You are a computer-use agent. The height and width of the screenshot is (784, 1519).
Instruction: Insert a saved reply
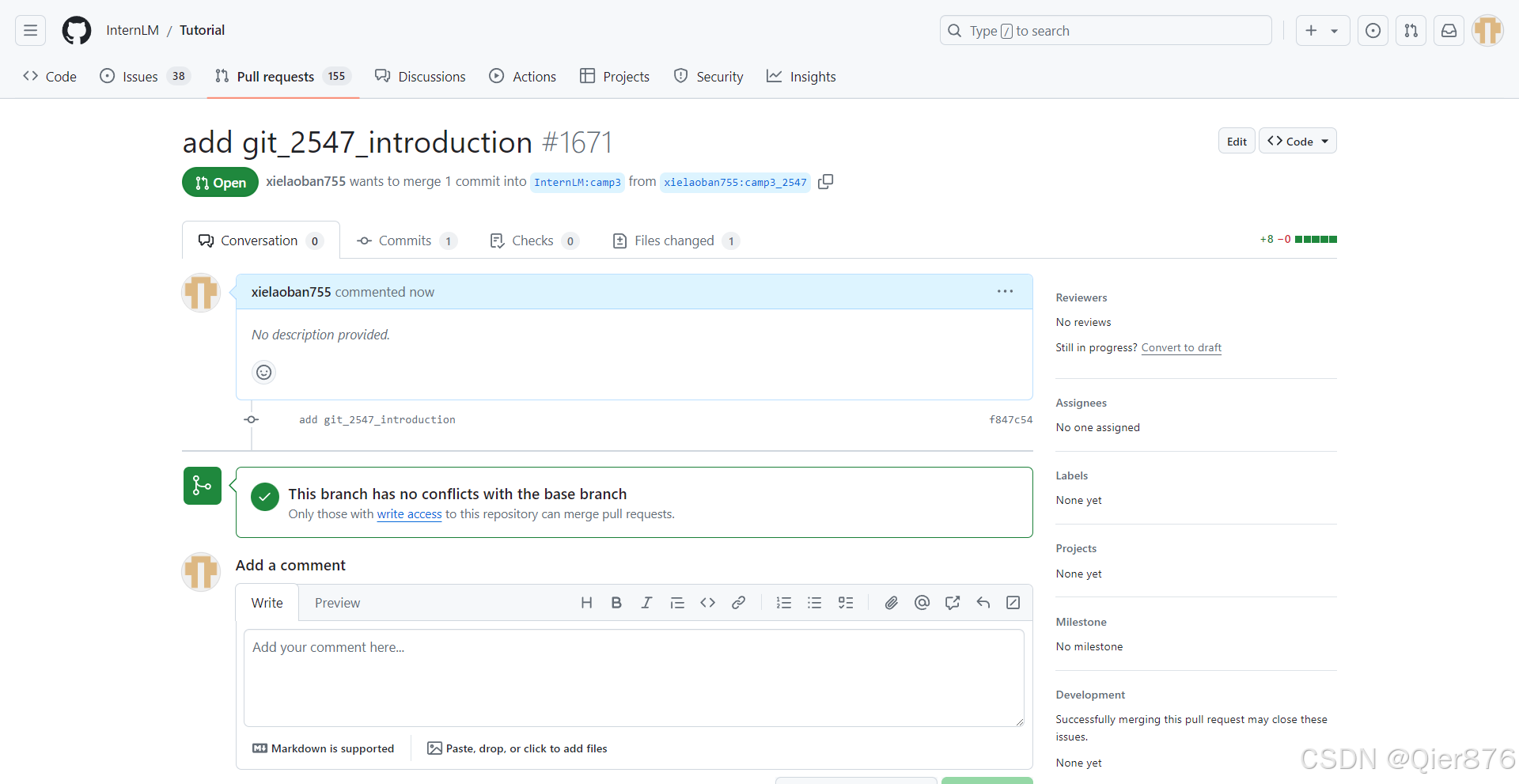[x=983, y=603]
